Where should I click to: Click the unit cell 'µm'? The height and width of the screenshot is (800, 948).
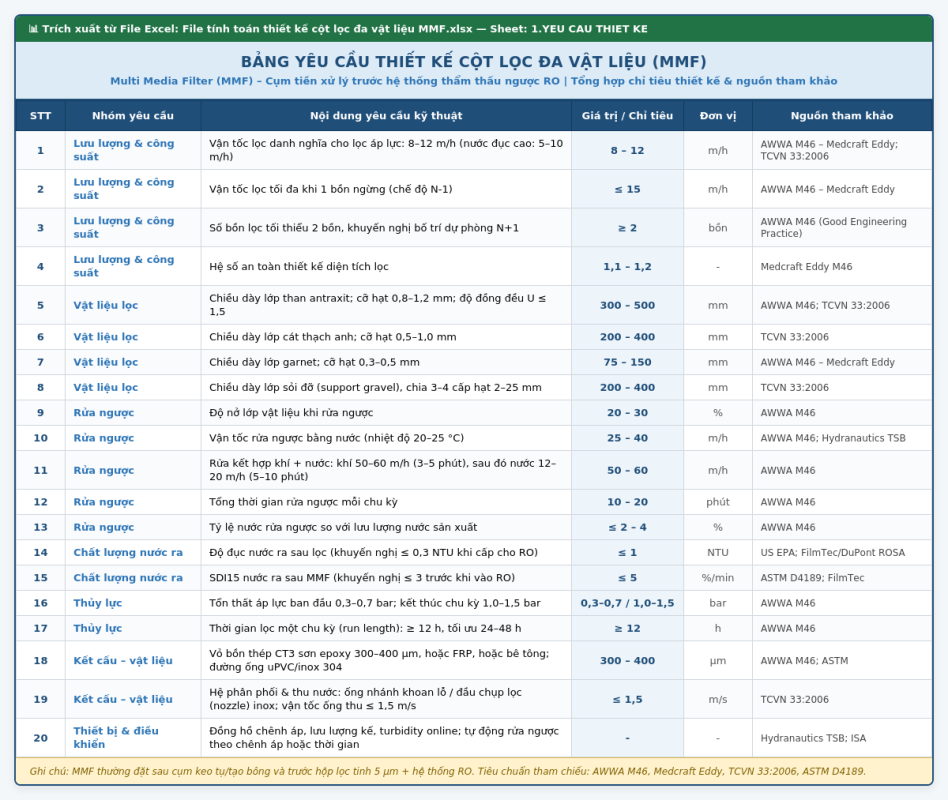click(x=718, y=661)
